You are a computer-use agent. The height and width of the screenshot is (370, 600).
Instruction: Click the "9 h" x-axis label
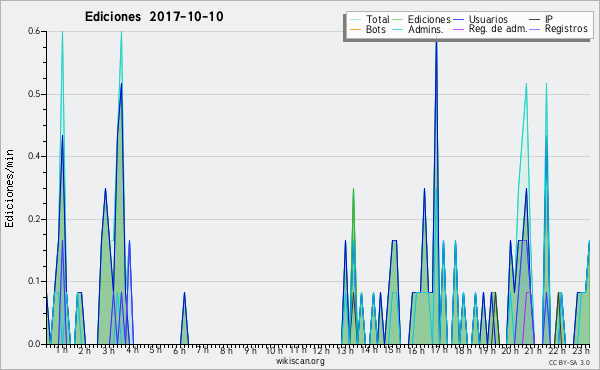pyautogui.click(x=251, y=350)
